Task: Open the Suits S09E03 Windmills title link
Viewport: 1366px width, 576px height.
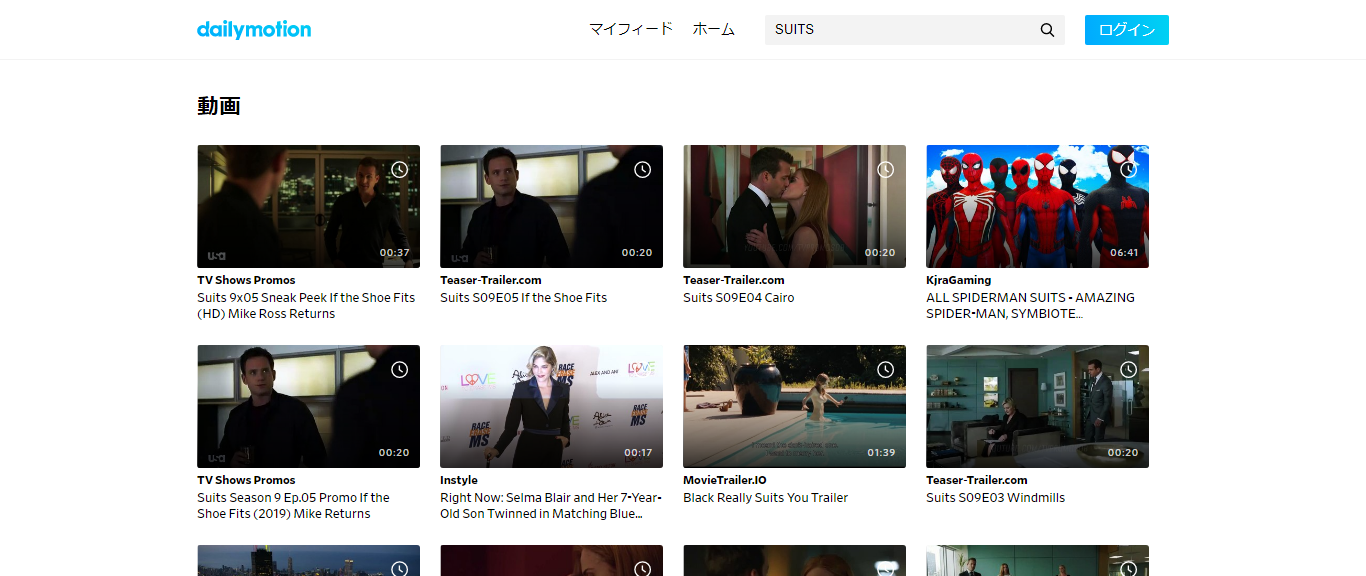Action: click(x=996, y=498)
